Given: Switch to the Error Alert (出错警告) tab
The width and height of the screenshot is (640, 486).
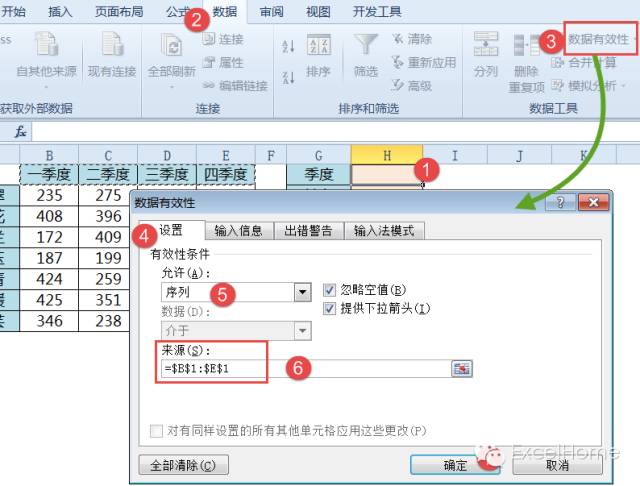Looking at the screenshot, I should [x=308, y=231].
